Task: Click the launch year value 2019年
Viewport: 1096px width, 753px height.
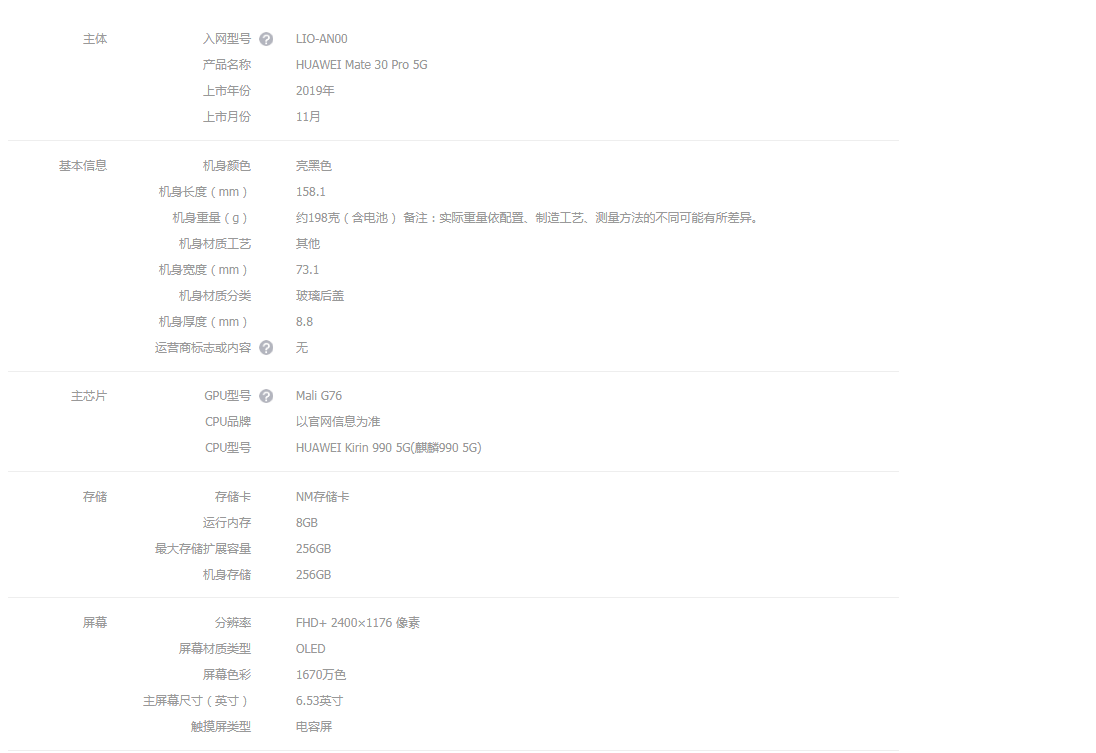Action: coord(315,91)
